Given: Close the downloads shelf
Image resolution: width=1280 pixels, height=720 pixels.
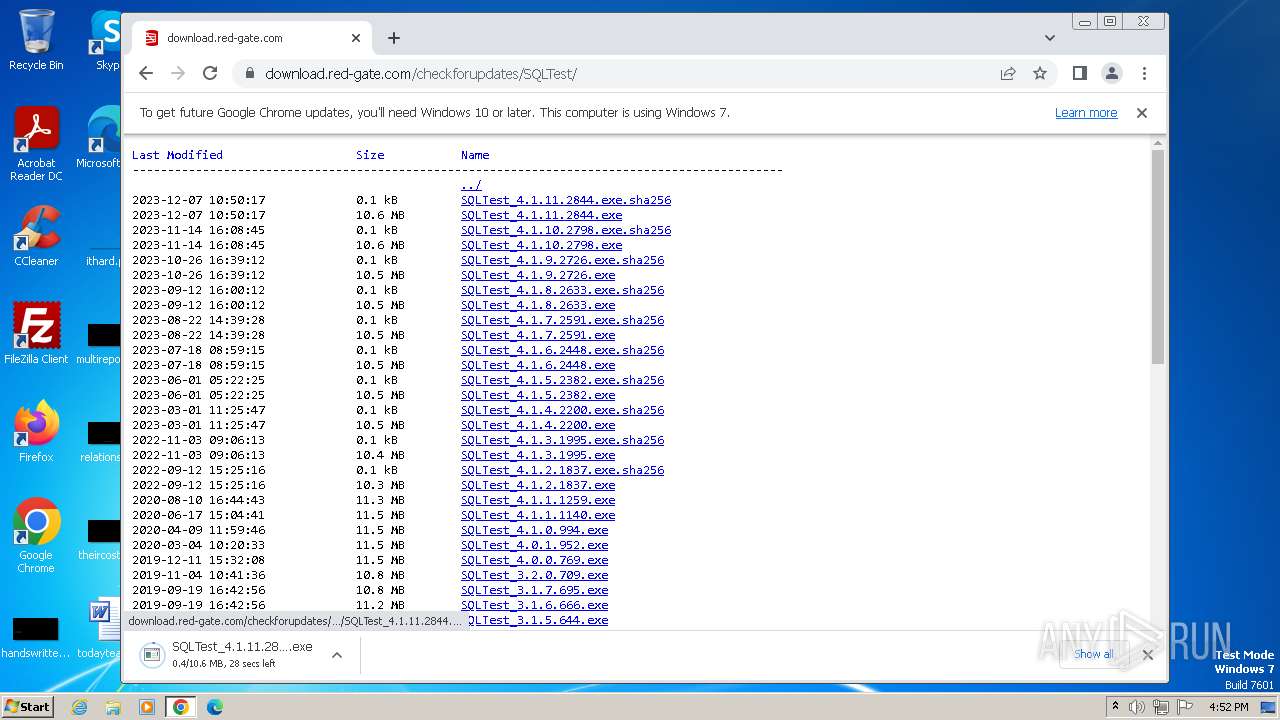Looking at the screenshot, I should (1147, 655).
